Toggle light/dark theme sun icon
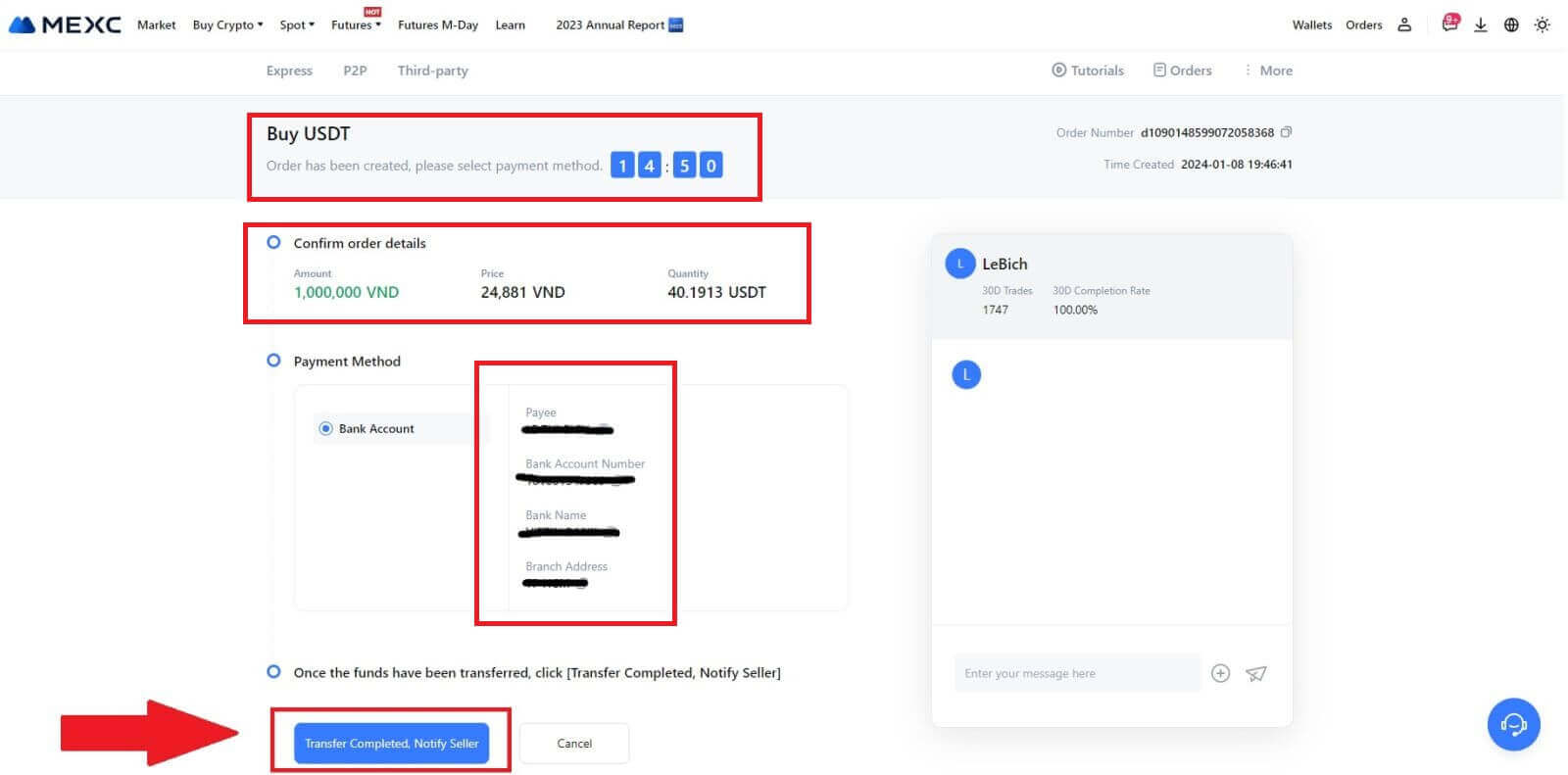Viewport: 1568px width, 775px height. coord(1542,24)
